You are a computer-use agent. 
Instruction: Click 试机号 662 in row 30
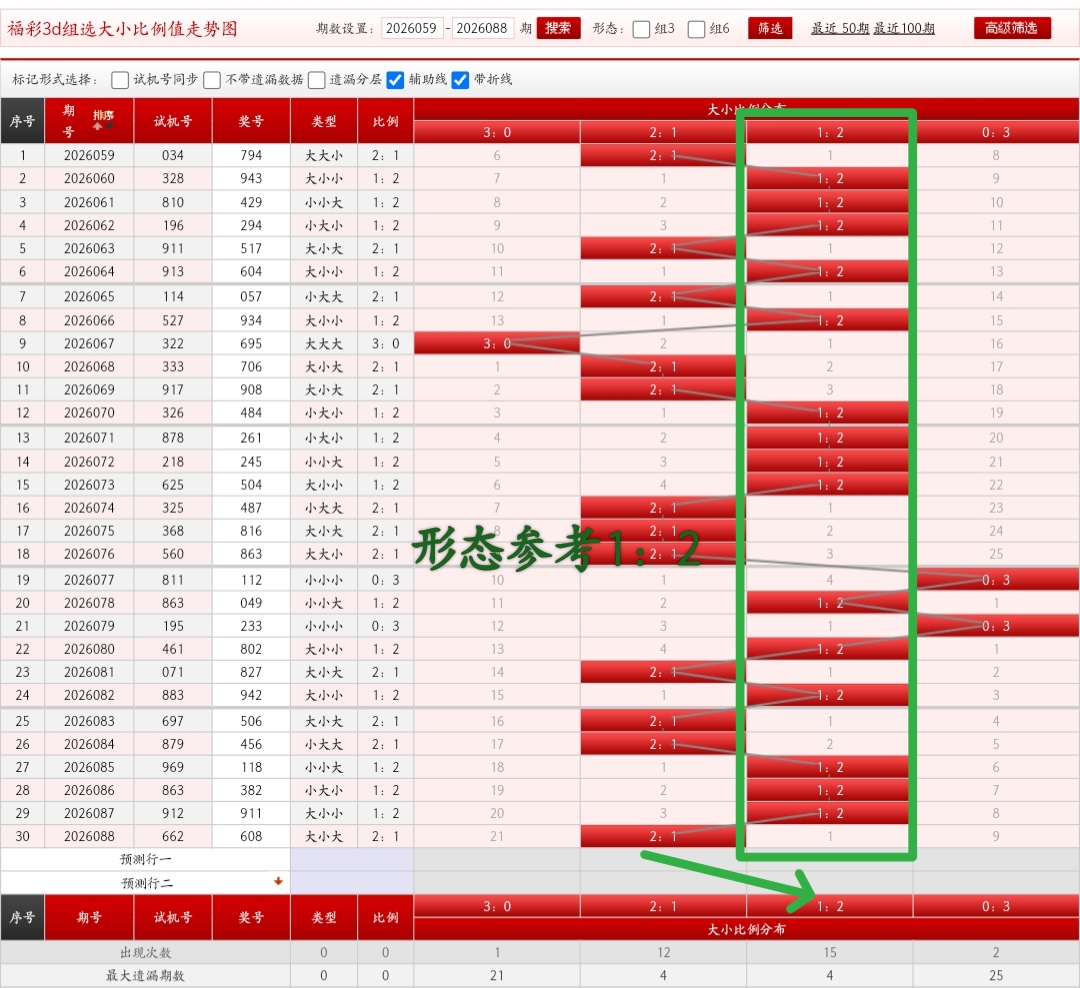[173, 836]
